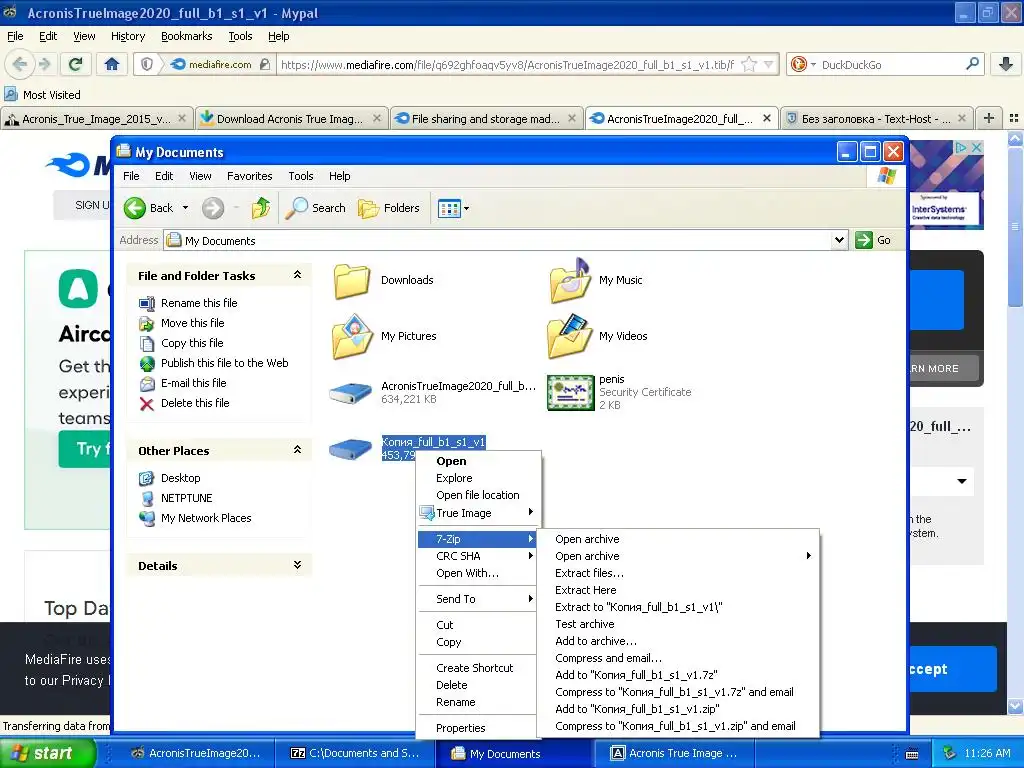
Task: Choose Open in context menu
Action: click(x=479, y=461)
